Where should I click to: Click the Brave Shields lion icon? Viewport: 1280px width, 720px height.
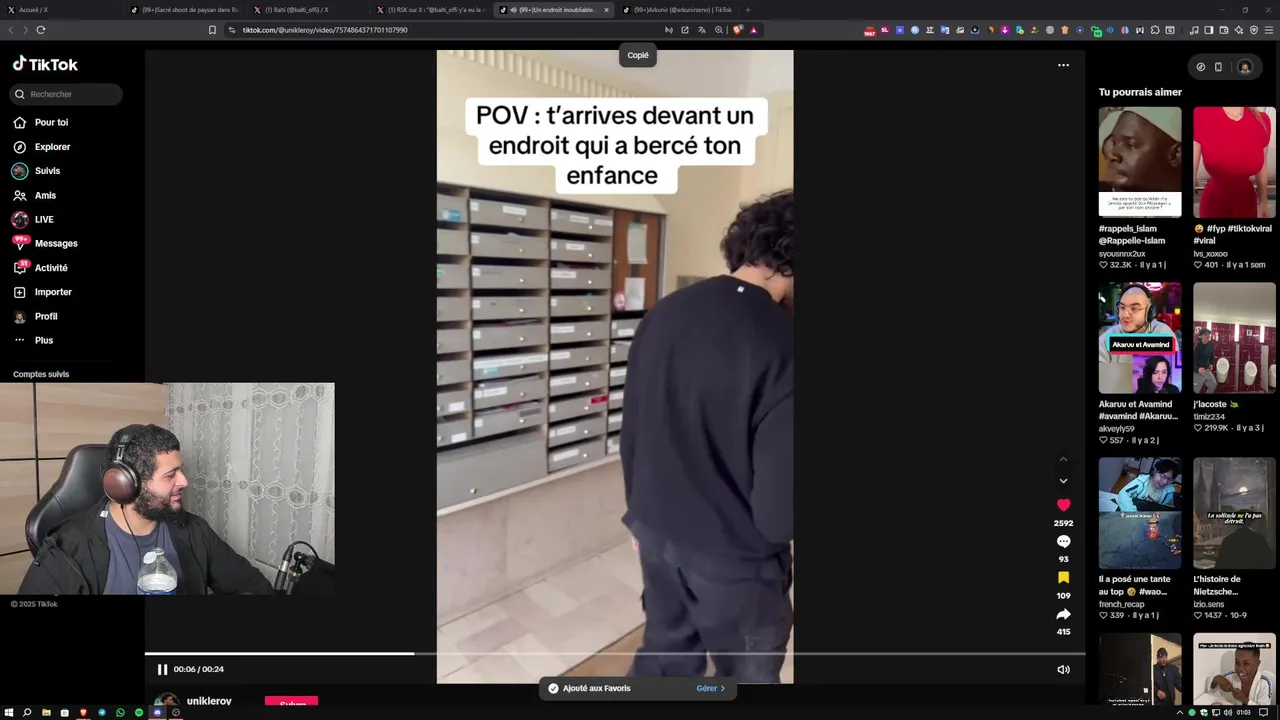[738, 30]
